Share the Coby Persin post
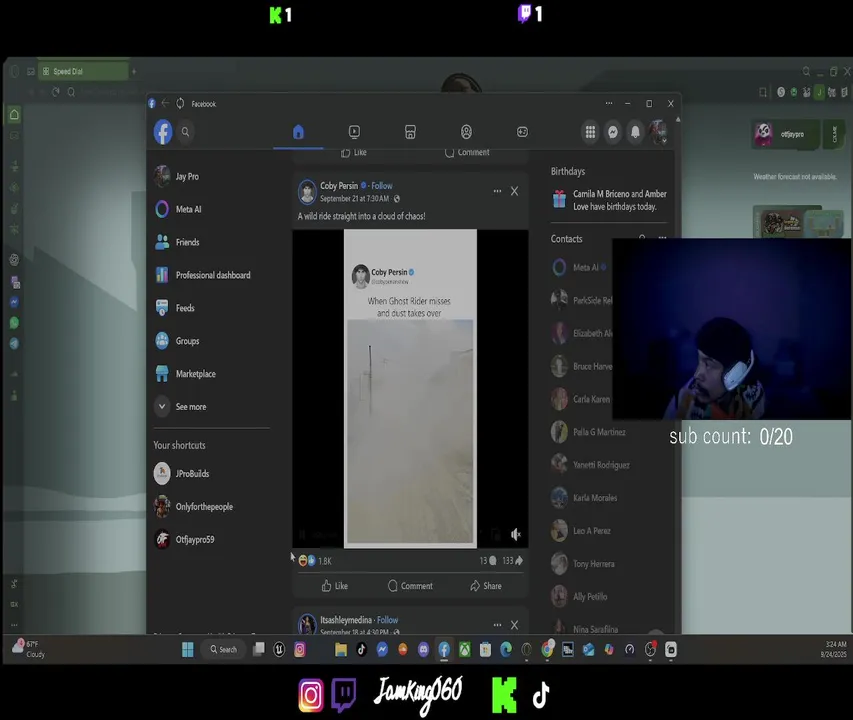The height and width of the screenshot is (720, 853). [486, 586]
